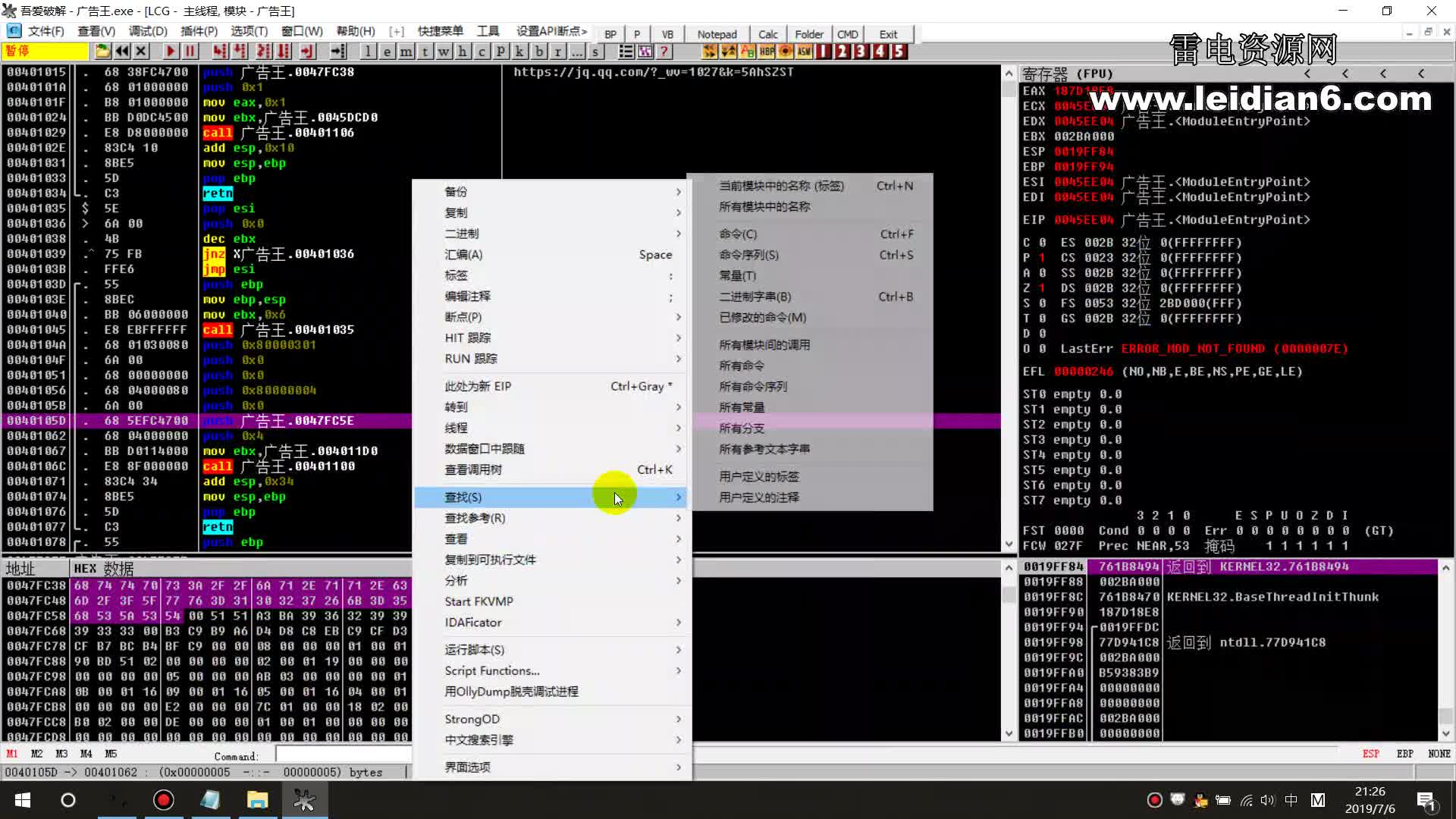Click the Calc shortcut button
Viewport: 1456px width, 819px height.
(768, 34)
